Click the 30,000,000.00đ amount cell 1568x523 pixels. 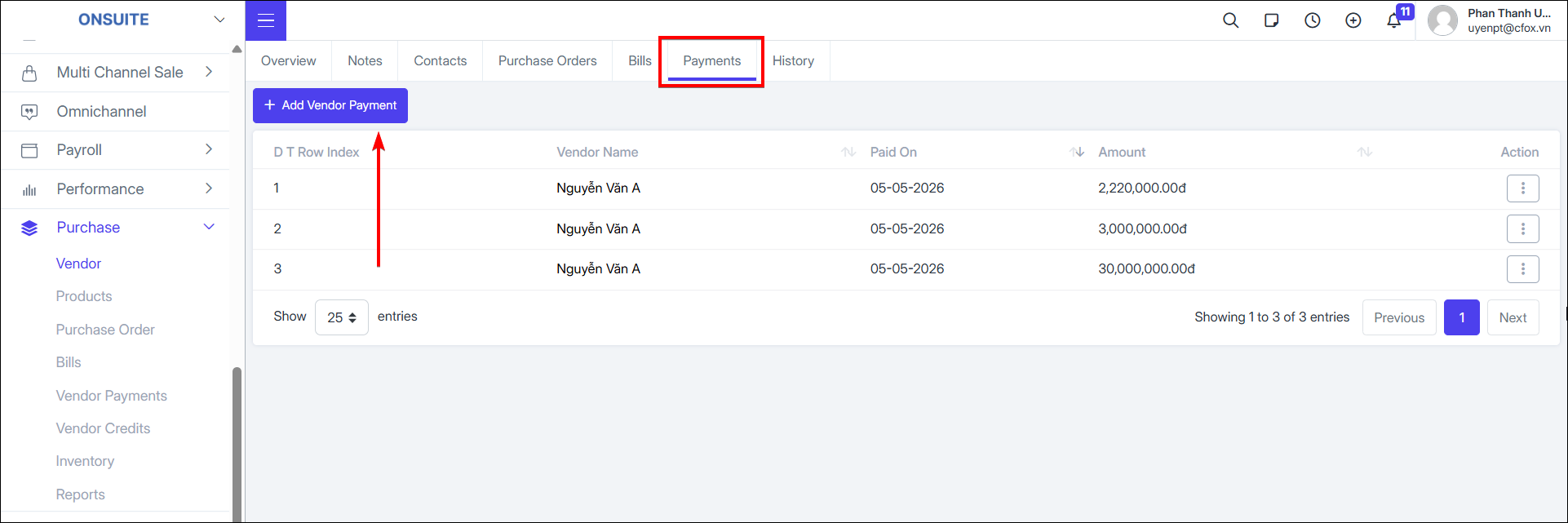pyautogui.click(x=1147, y=269)
